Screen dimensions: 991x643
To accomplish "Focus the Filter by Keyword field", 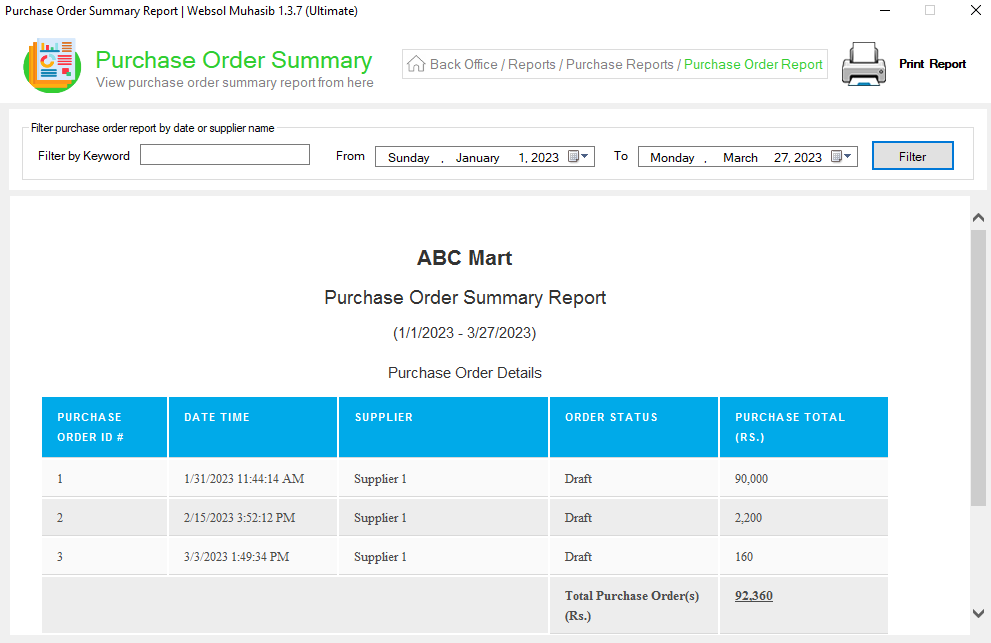I will coord(224,155).
